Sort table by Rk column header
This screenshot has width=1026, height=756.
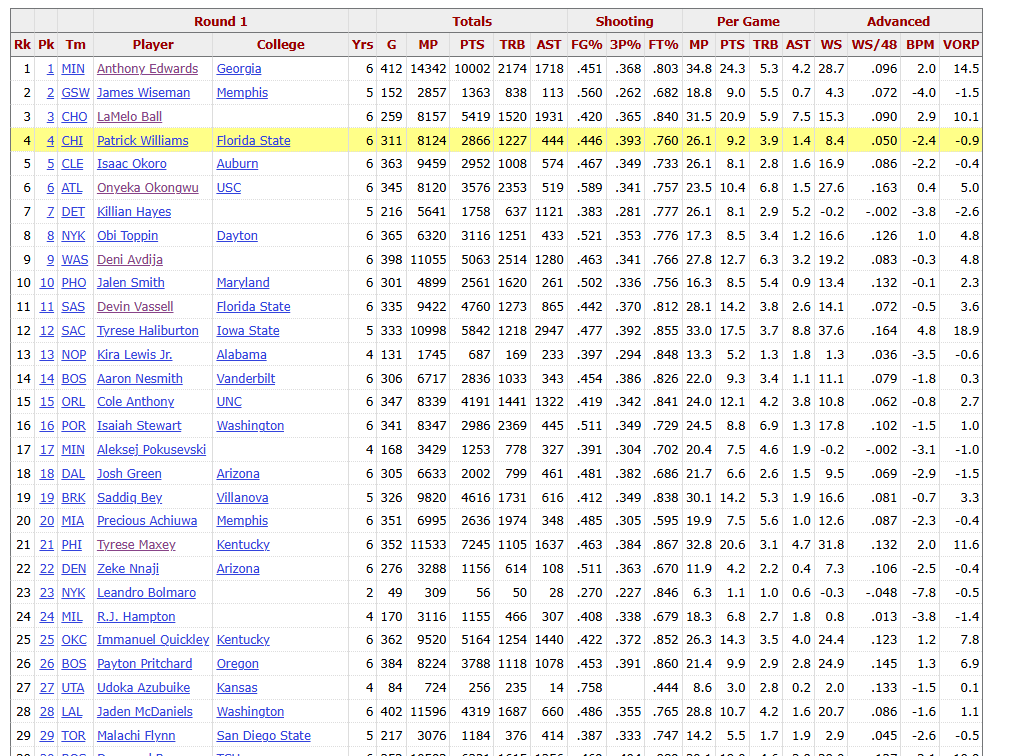(22, 45)
